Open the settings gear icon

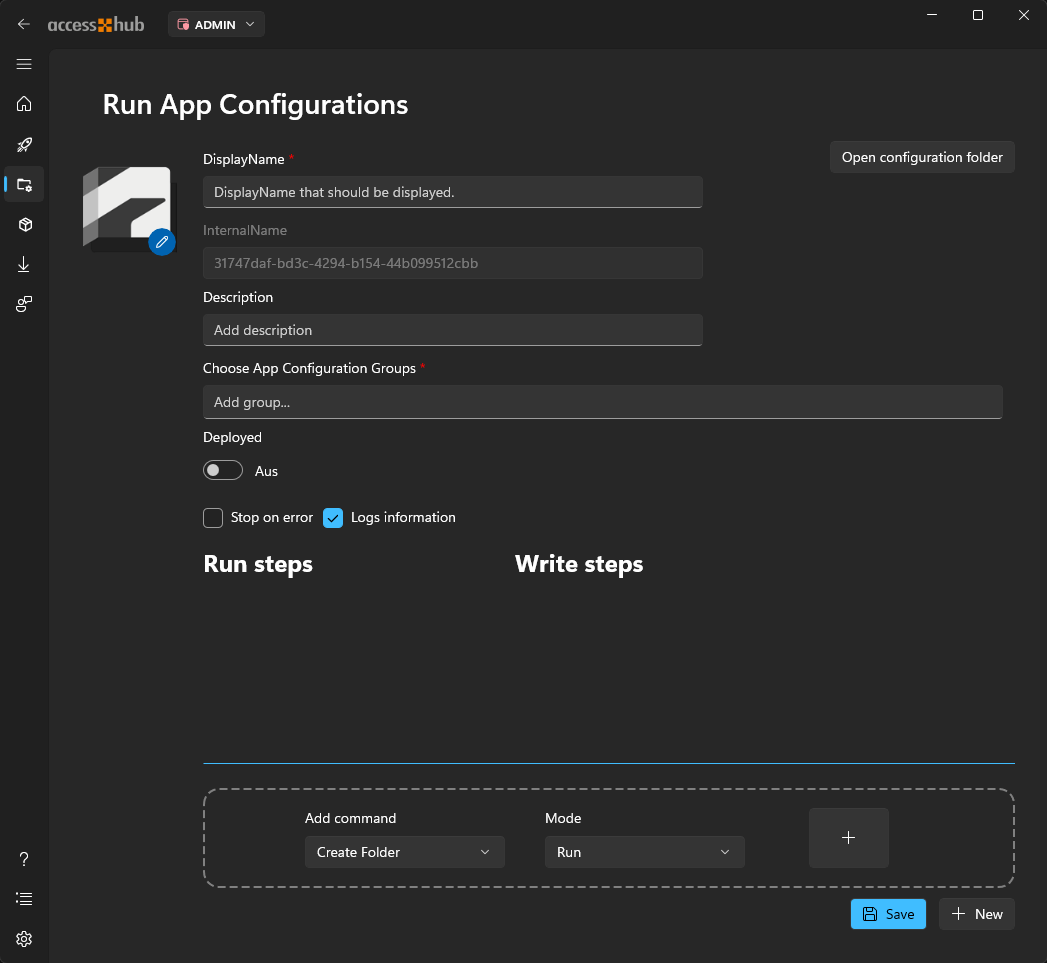(x=24, y=939)
